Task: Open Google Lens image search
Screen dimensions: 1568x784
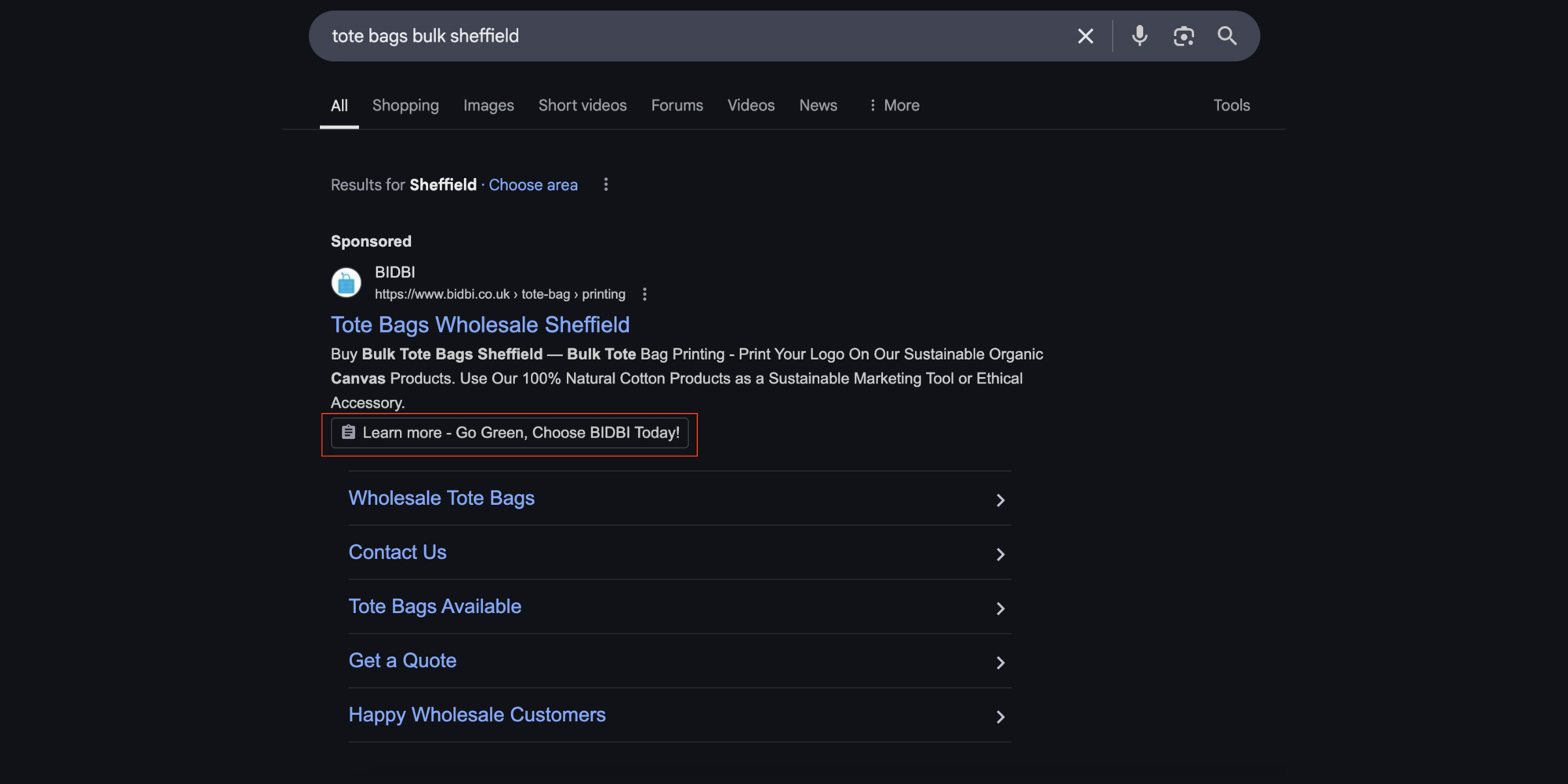Action: [x=1184, y=35]
